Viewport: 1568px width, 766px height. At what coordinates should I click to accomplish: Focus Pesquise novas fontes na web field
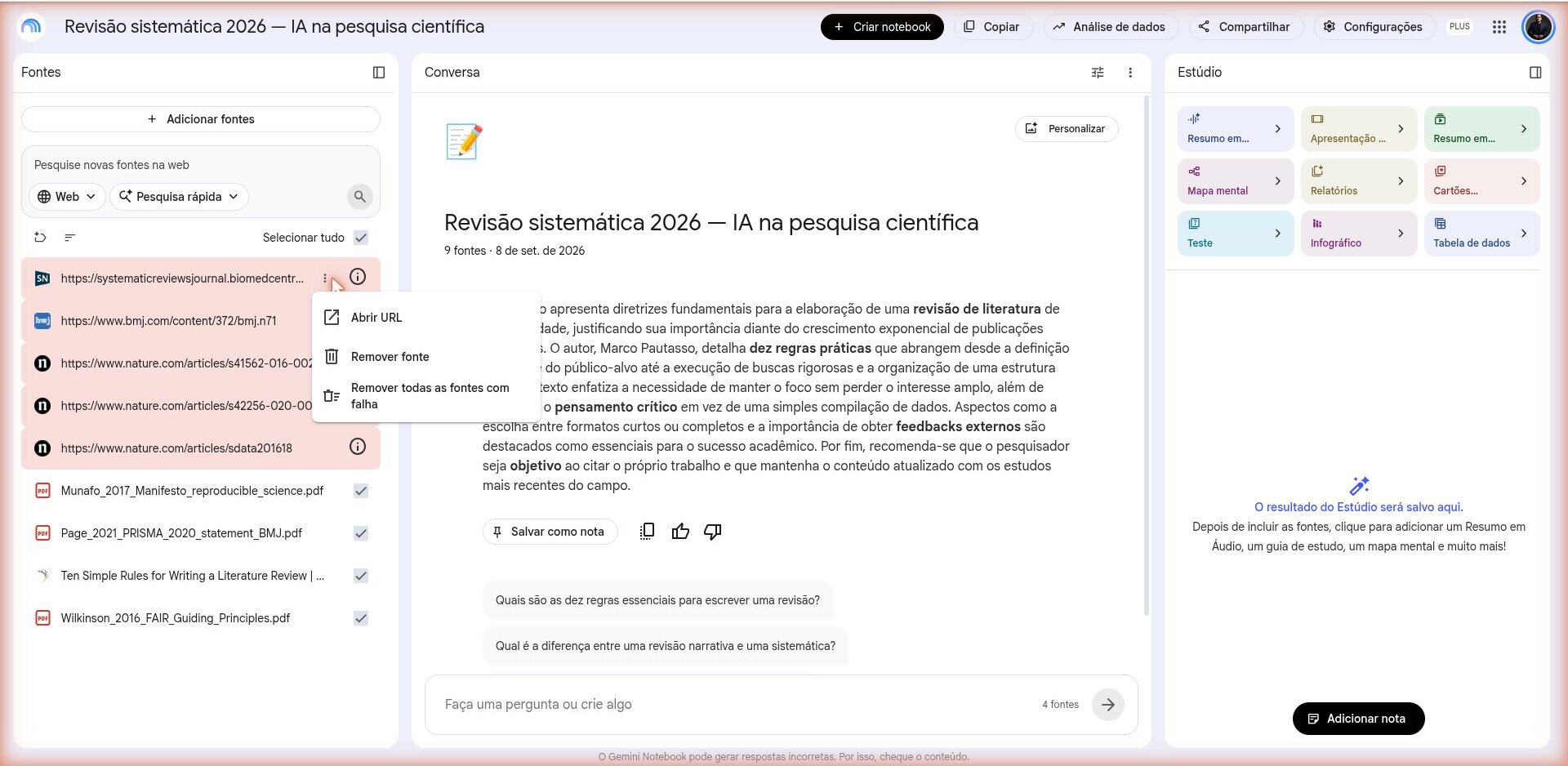pyautogui.click(x=201, y=165)
